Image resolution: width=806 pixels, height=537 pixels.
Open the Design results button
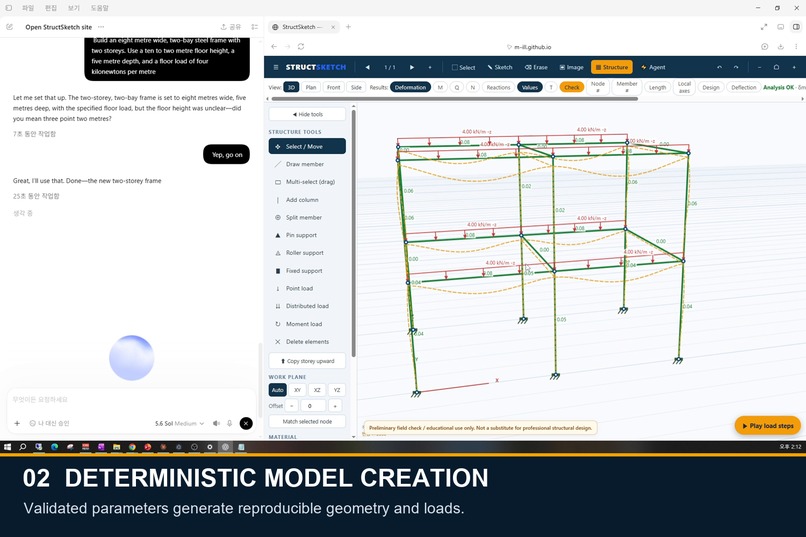(x=710, y=87)
